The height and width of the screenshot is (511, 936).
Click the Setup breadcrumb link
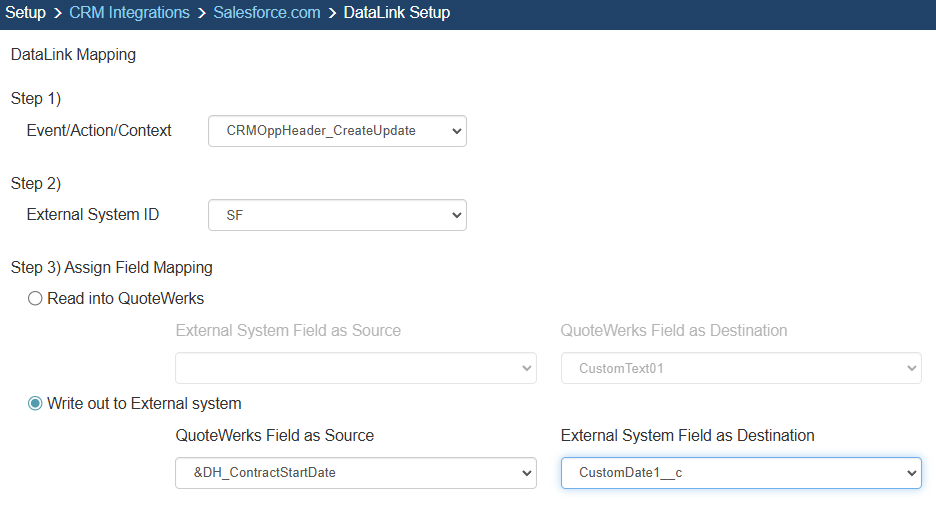coord(26,13)
